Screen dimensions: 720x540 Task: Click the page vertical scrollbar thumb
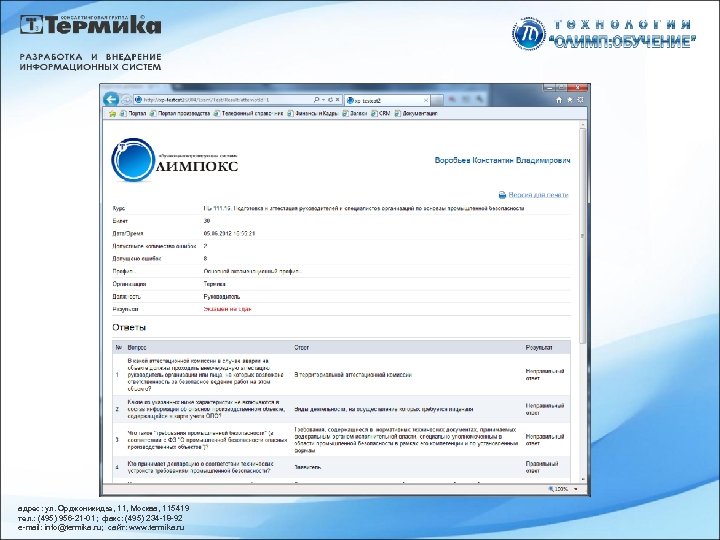pyautogui.click(x=582, y=235)
